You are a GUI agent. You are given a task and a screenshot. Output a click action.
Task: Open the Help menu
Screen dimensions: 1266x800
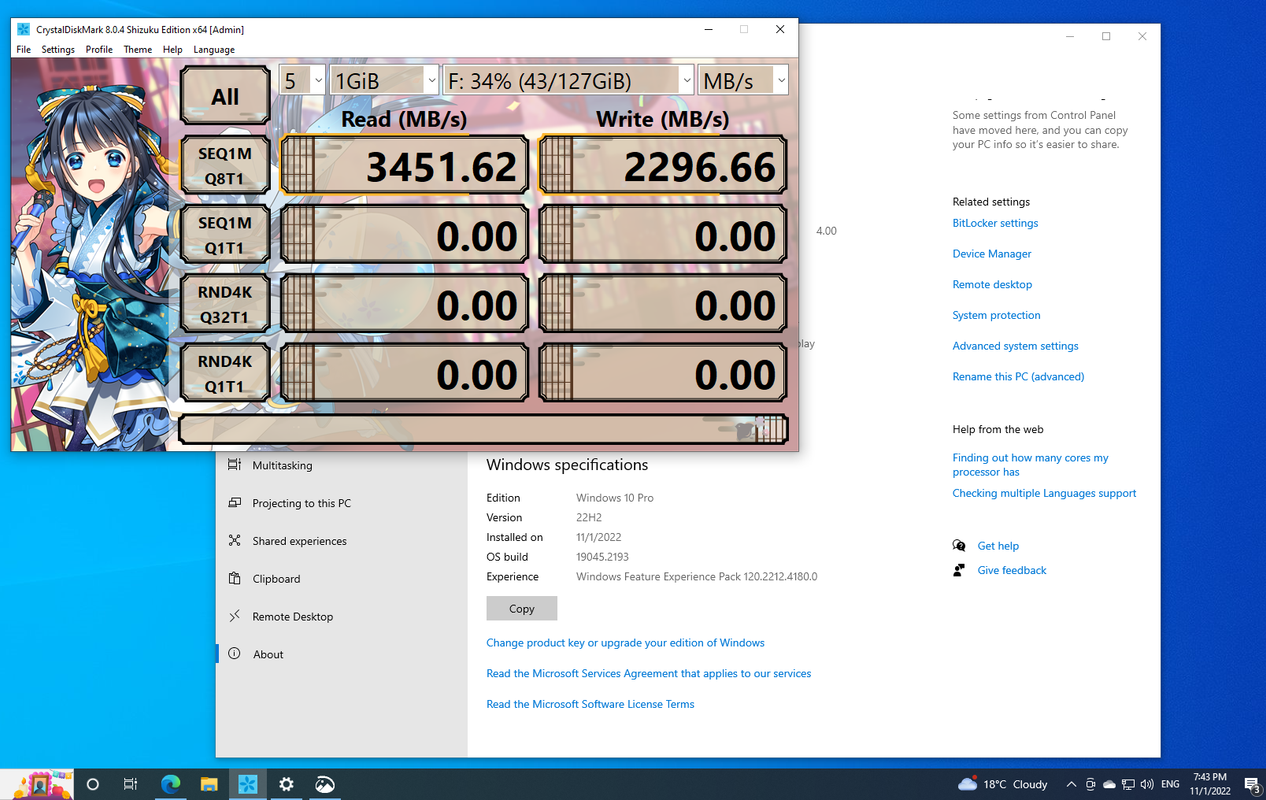click(x=172, y=49)
